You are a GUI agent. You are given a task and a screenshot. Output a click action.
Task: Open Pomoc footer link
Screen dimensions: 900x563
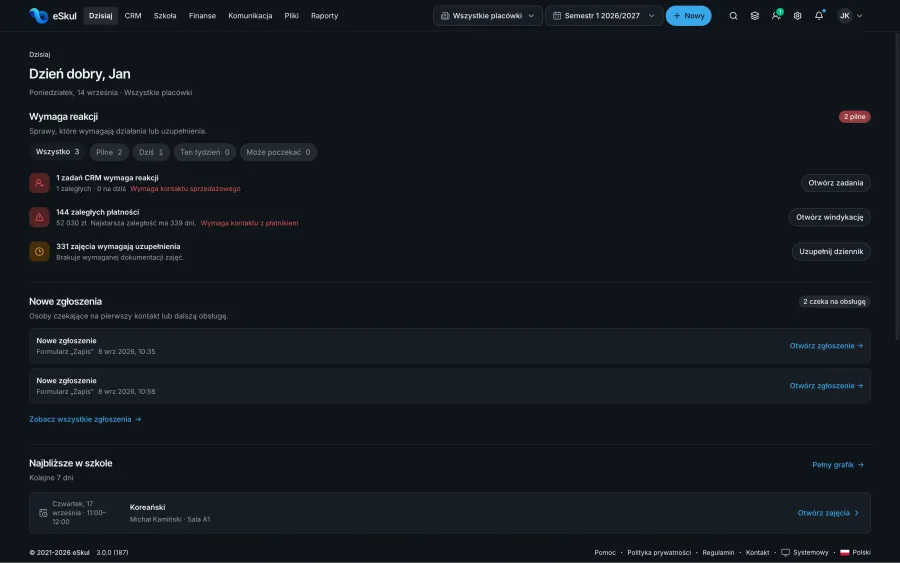pos(605,553)
